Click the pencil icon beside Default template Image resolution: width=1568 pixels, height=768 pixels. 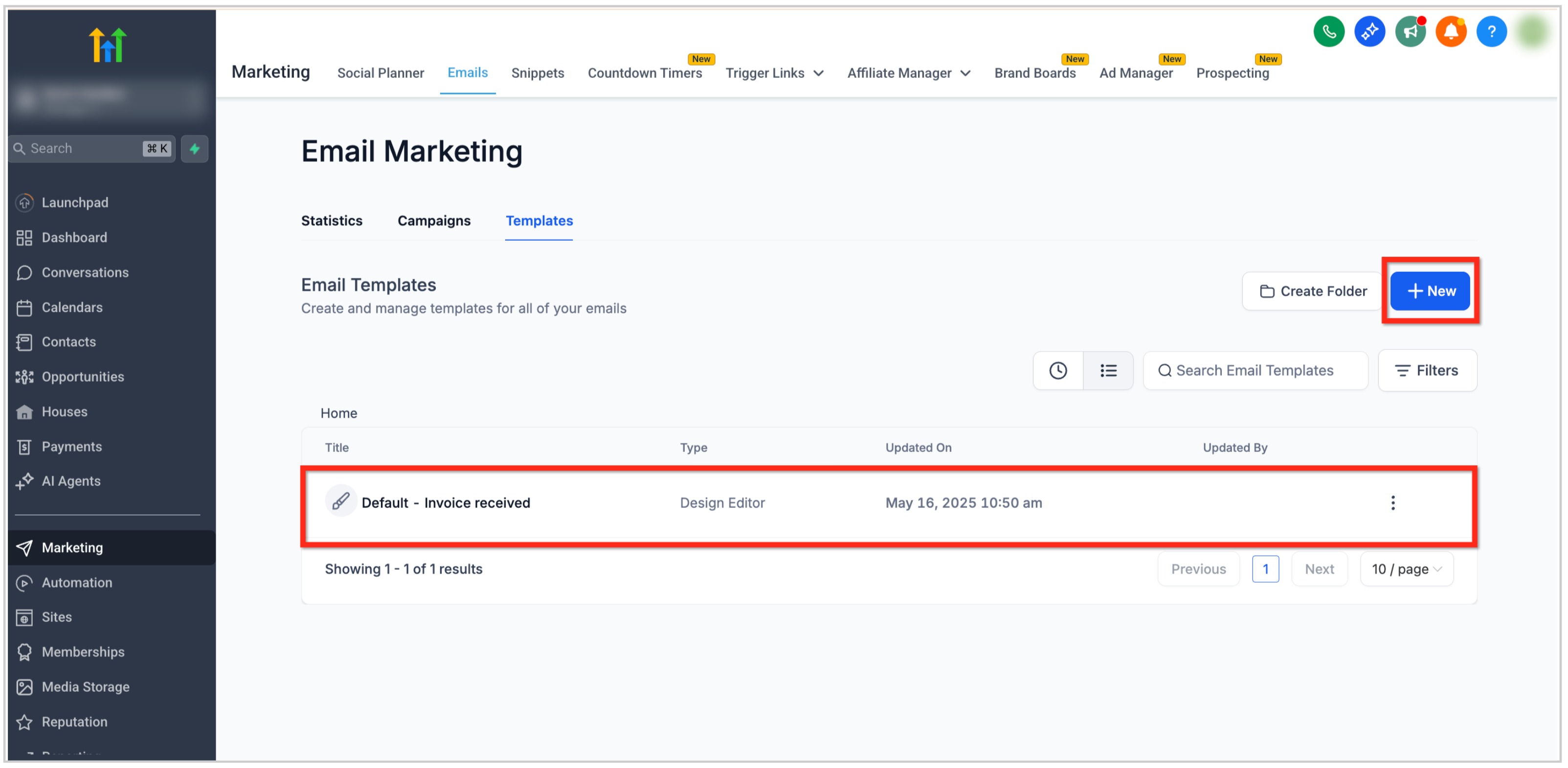pos(340,501)
